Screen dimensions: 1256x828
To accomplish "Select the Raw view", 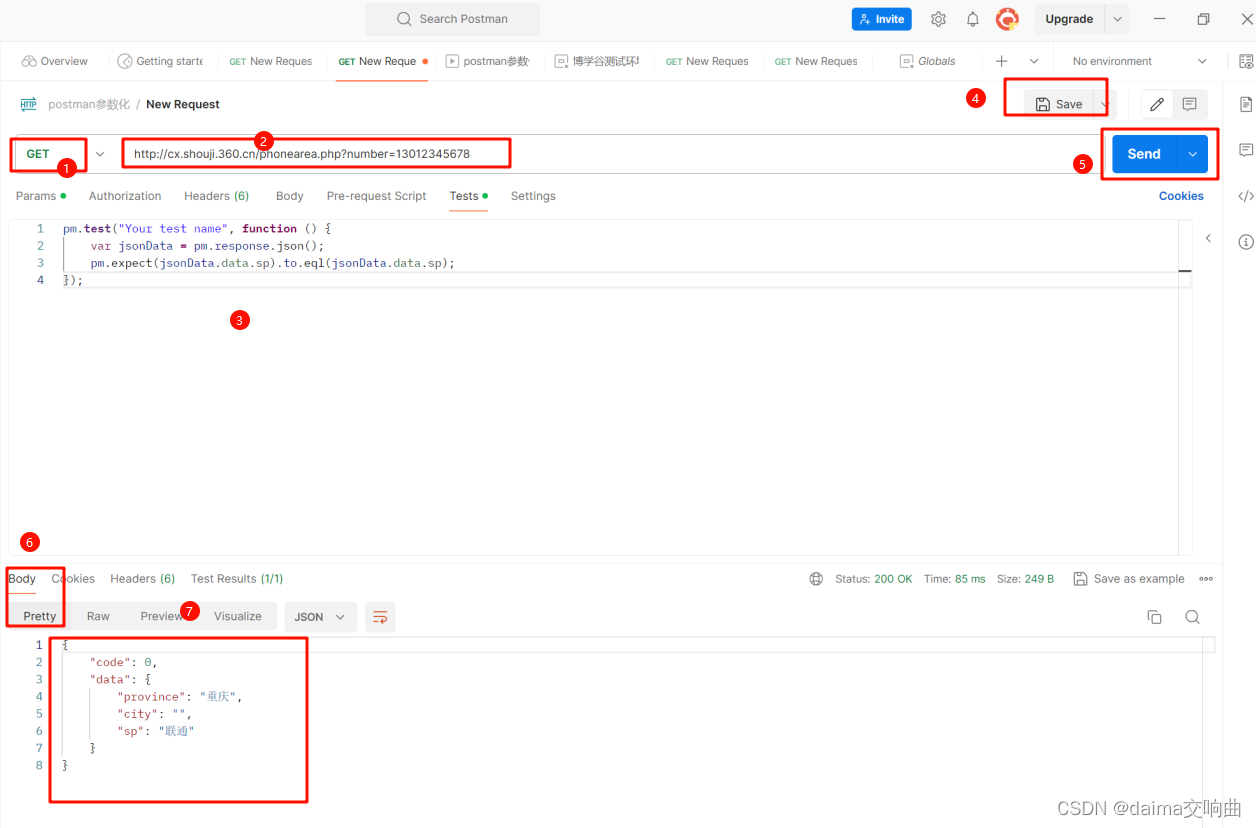I will point(98,616).
